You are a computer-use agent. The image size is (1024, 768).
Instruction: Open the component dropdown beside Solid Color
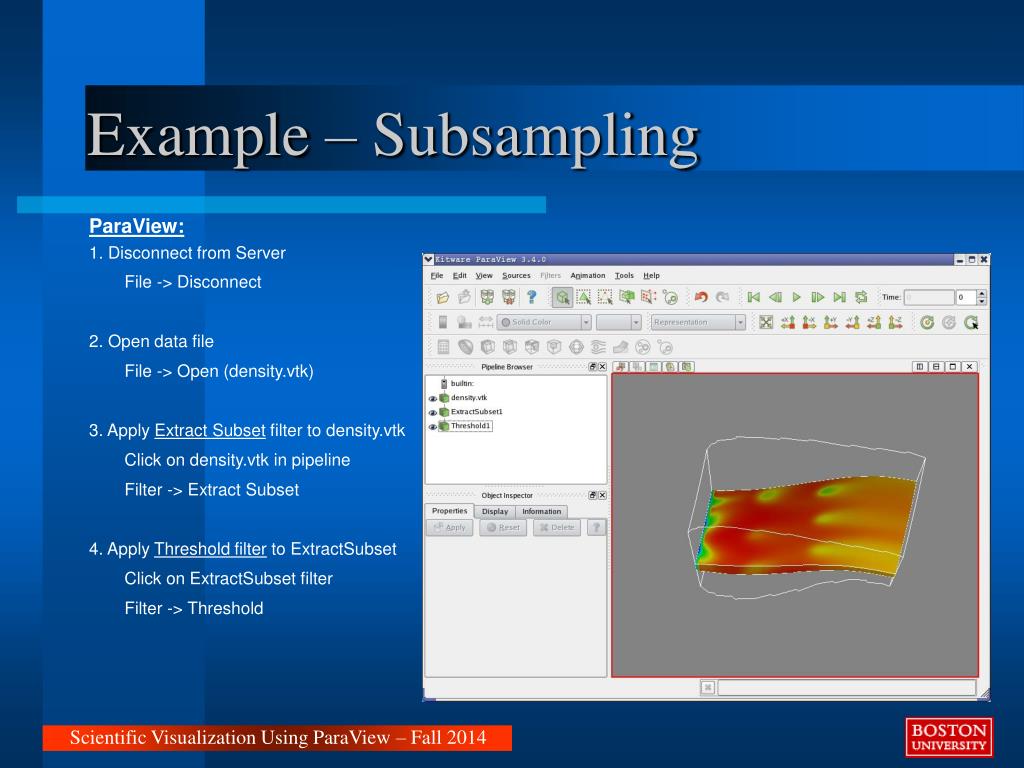[x=619, y=322]
